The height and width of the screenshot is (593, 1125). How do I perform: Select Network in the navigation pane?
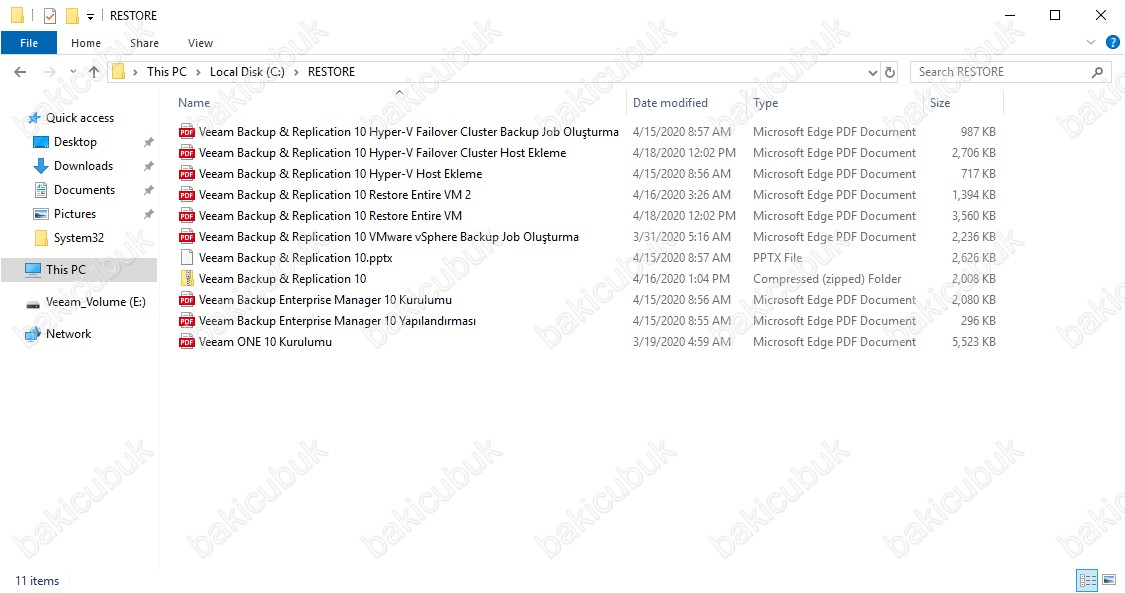tap(68, 333)
